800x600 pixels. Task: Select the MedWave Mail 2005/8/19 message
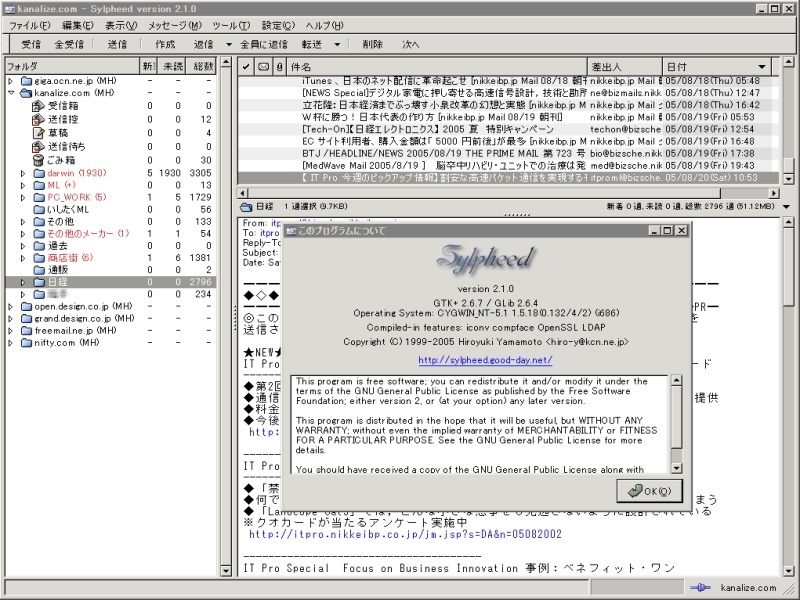pyautogui.click(x=508, y=166)
